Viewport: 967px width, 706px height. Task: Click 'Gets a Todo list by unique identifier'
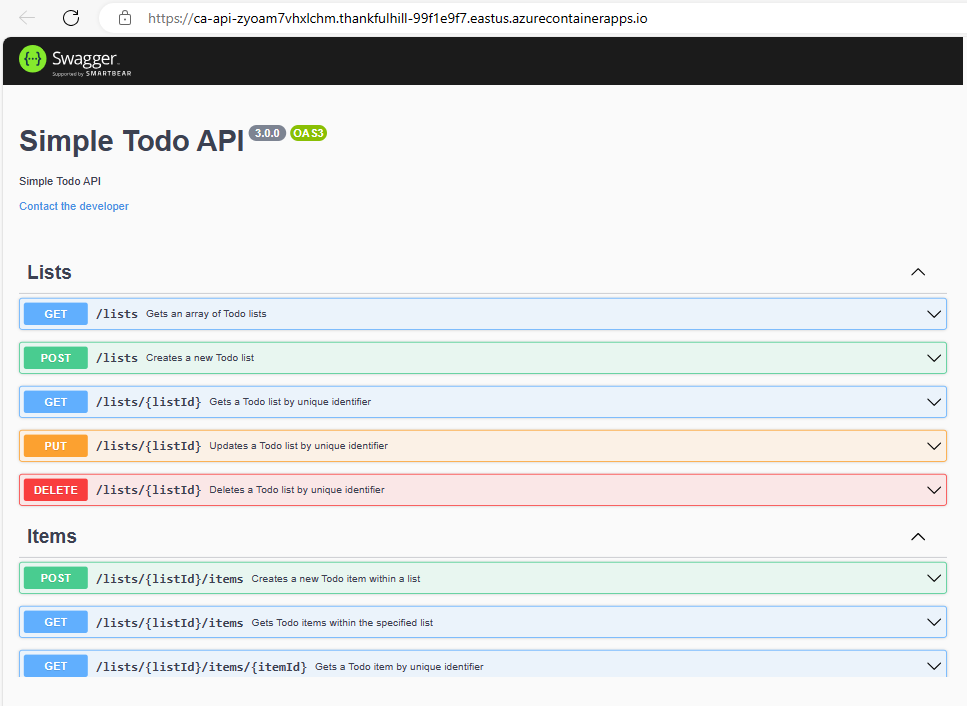[x=290, y=402]
